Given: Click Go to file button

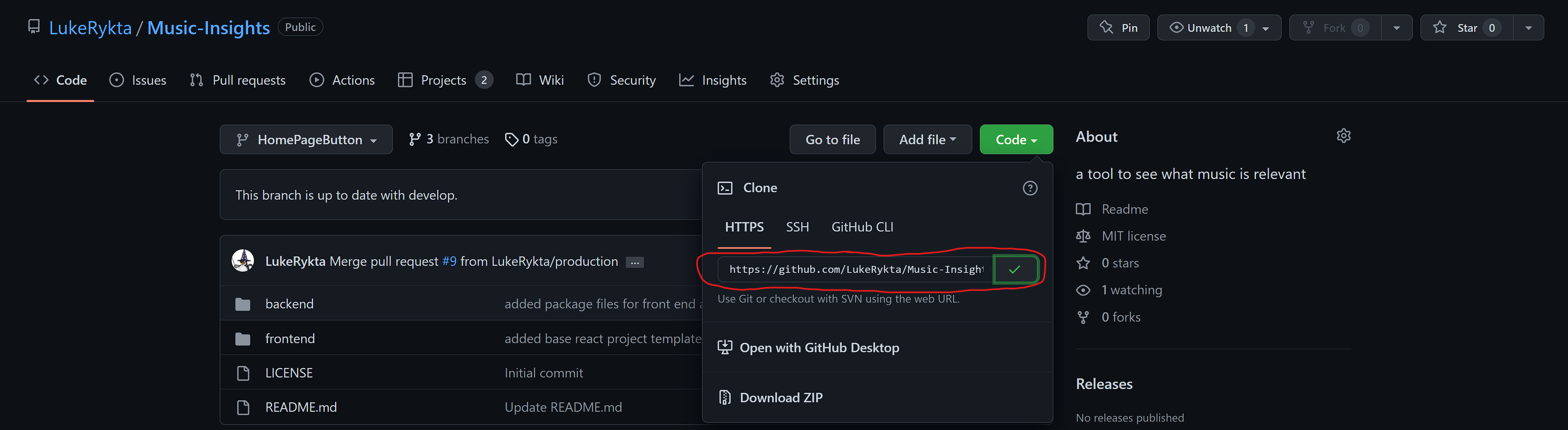Looking at the screenshot, I should click(x=832, y=139).
